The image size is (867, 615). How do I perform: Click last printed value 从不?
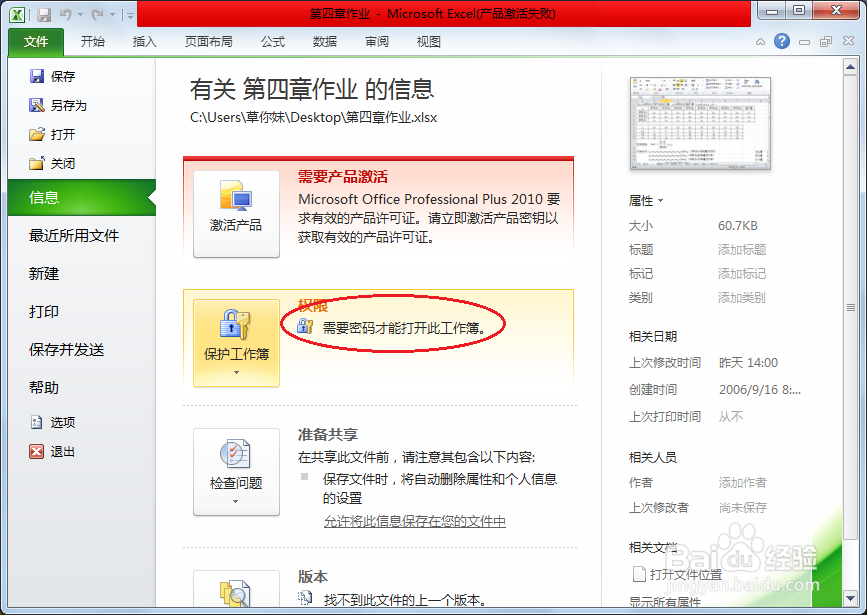click(x=730, y=416)
